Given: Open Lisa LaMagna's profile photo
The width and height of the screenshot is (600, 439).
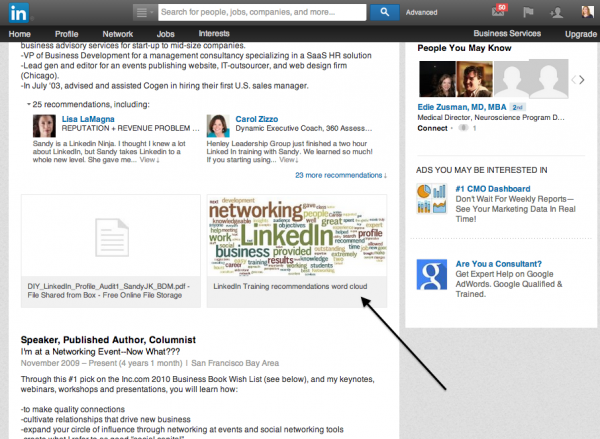Looking at the screenshot, I should pos(44,126).
